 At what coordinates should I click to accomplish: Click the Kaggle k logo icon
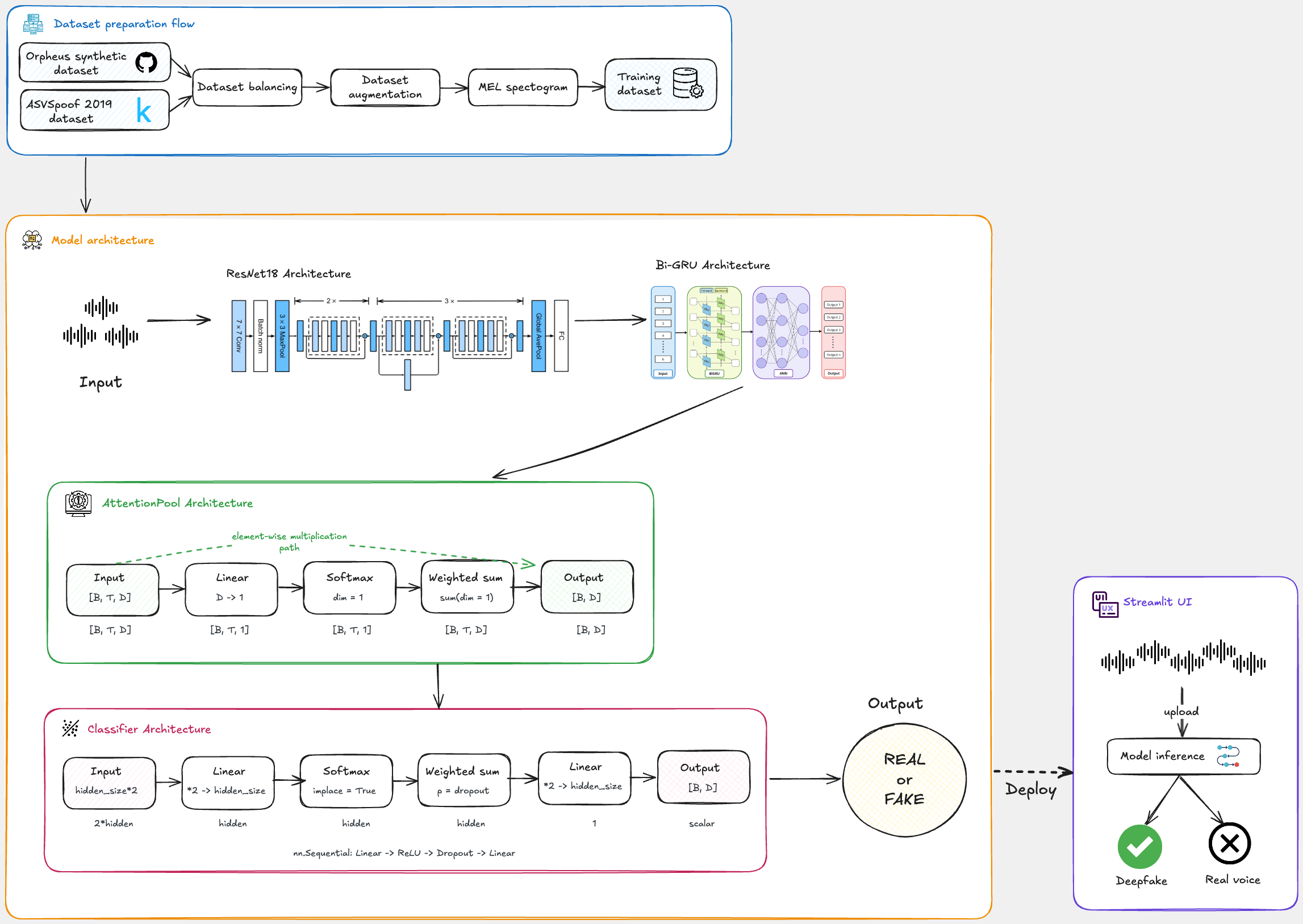(144, 110)
